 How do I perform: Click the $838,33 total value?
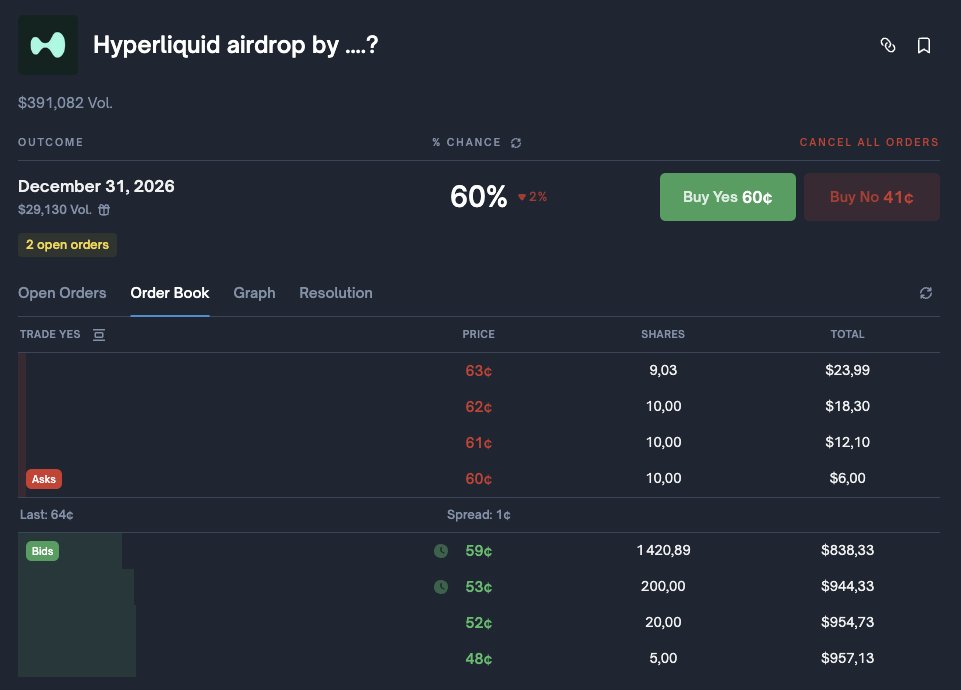coord(848,550)
